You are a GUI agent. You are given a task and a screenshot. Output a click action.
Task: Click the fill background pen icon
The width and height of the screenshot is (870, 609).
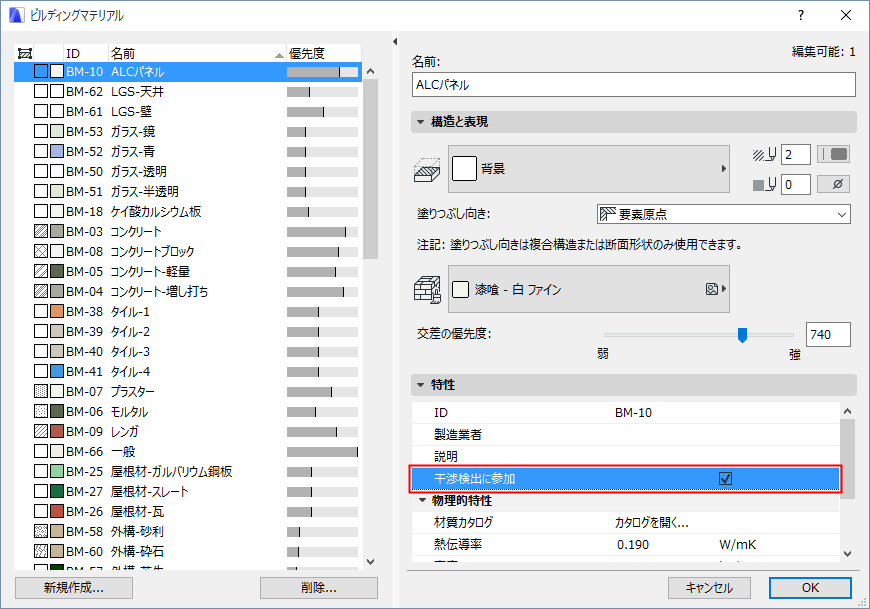pyautogui.click(x=764, y=185)
